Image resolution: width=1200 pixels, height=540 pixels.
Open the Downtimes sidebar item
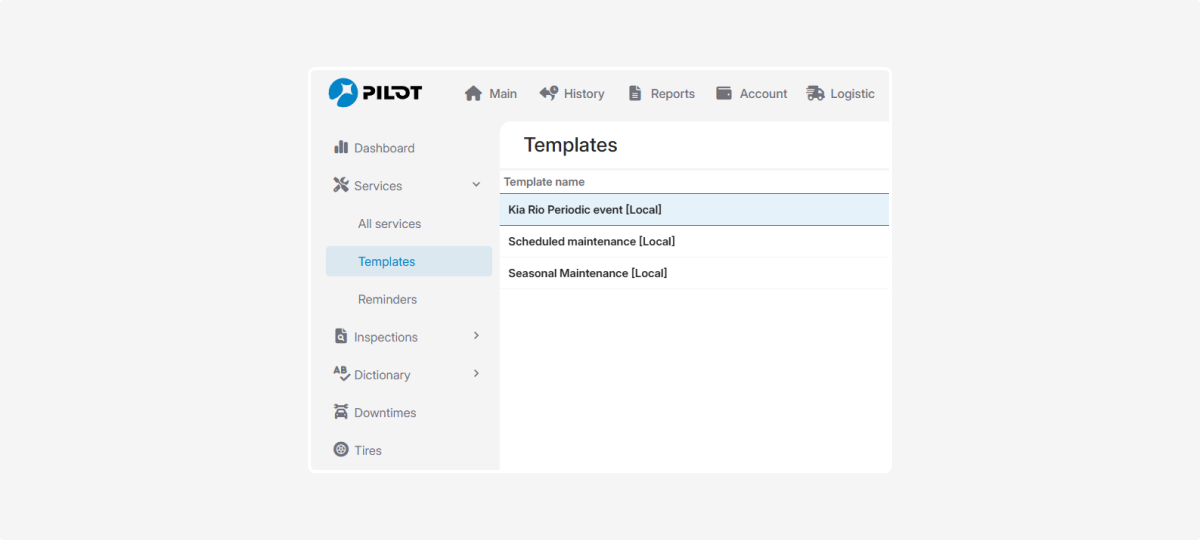(384, 413)
